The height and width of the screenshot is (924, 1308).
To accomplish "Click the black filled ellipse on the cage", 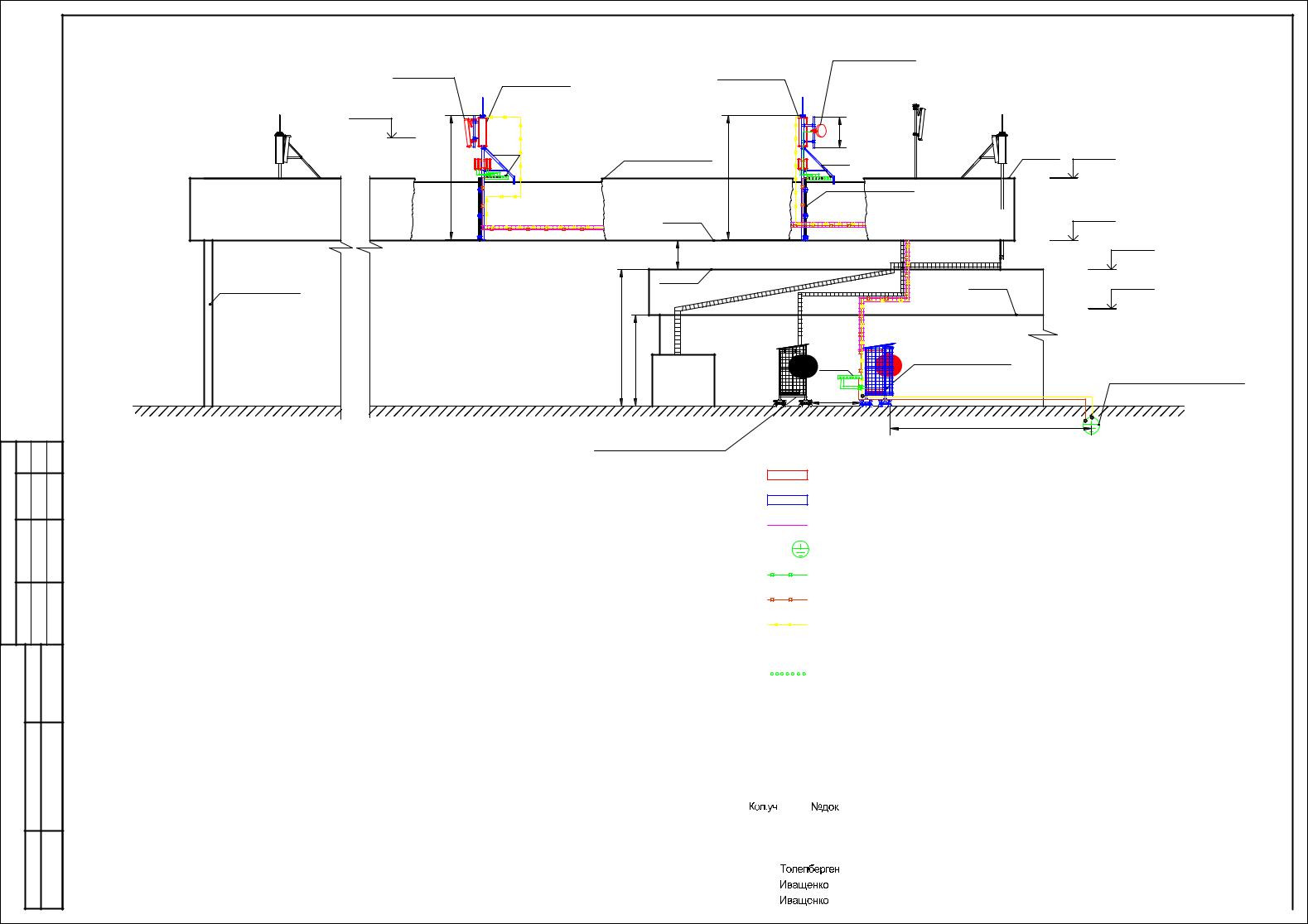I will point(803,366).
